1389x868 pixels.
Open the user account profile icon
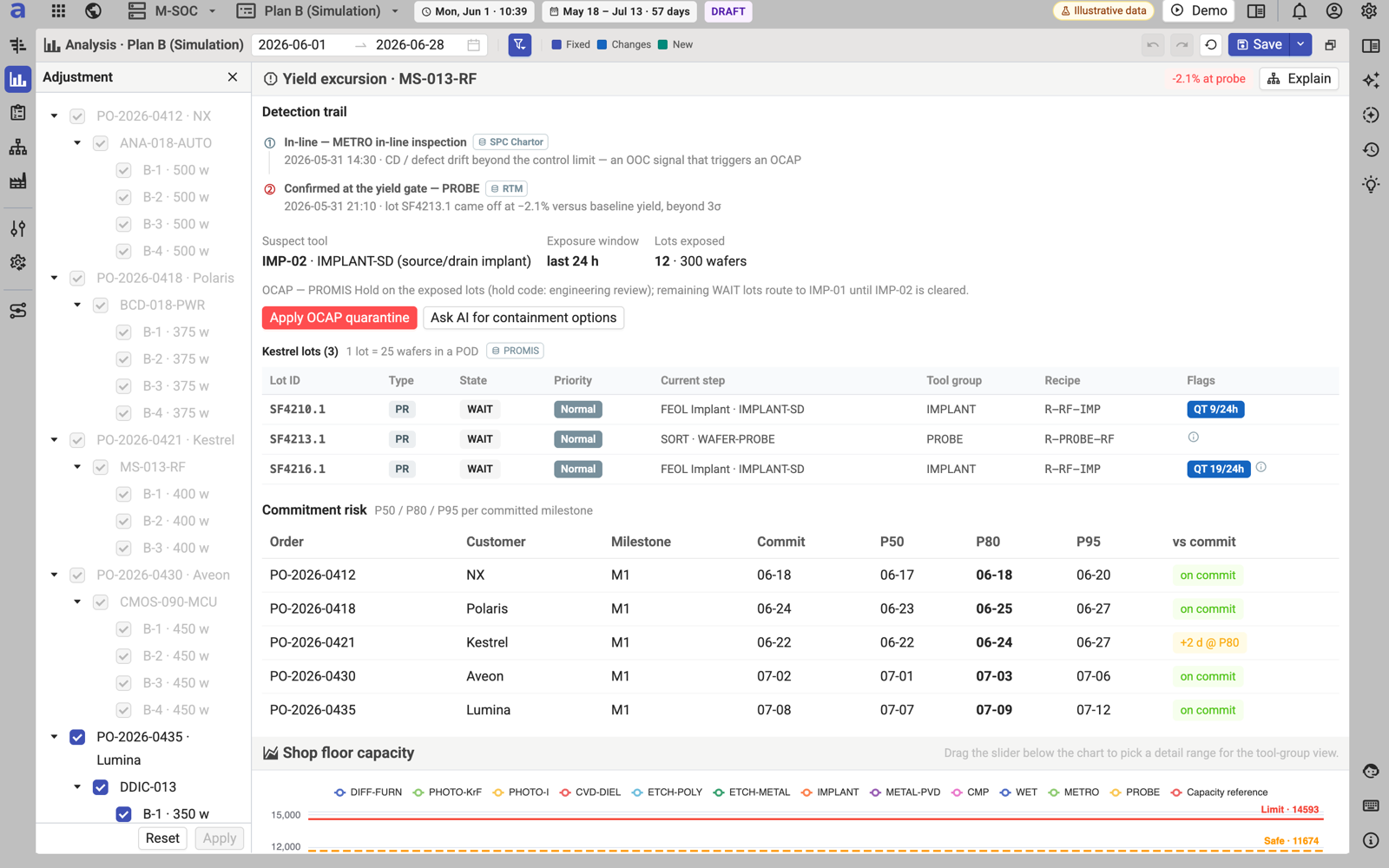click(1334, 11)
